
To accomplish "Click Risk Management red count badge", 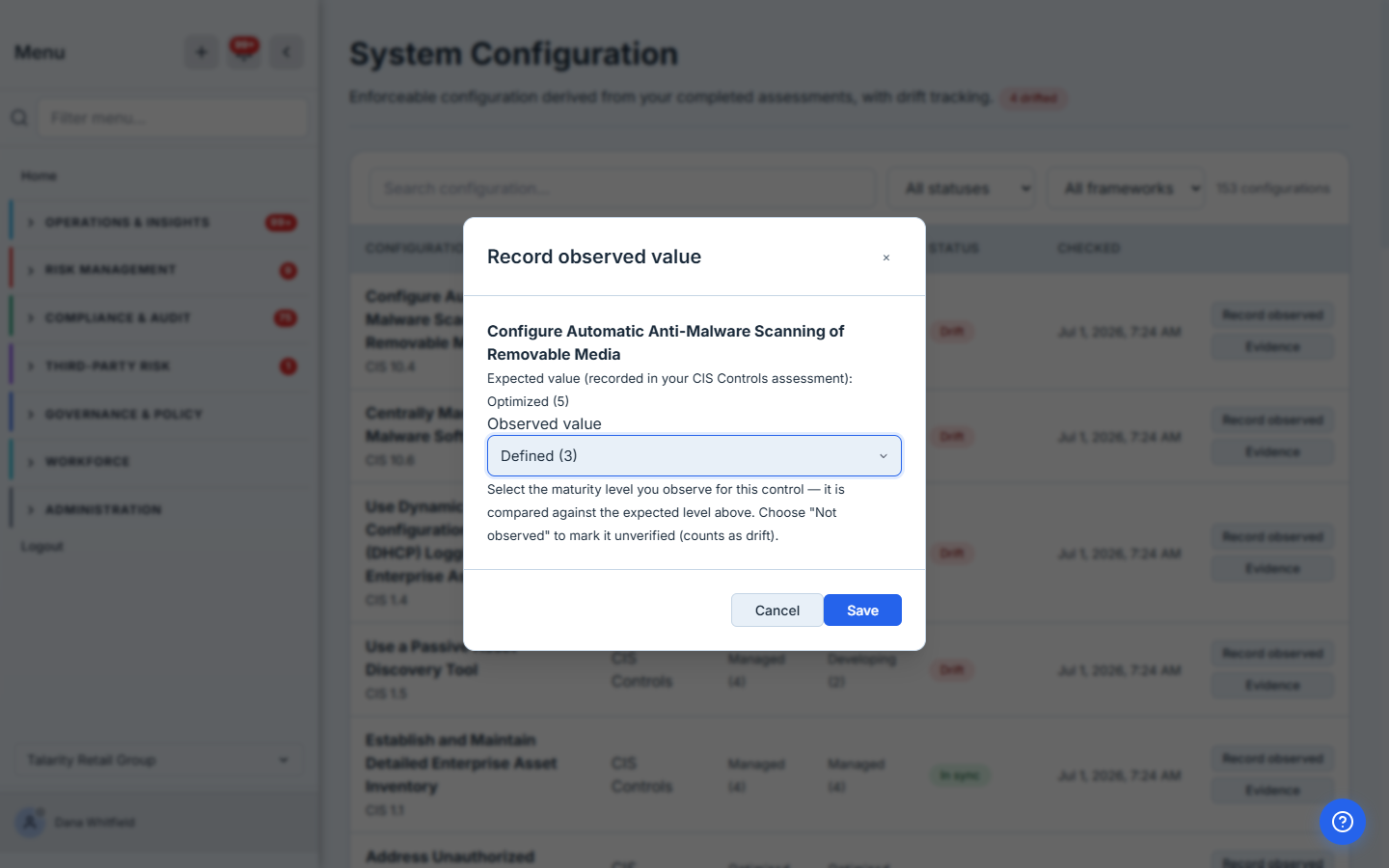I will pyautogui.click(x=288, y=271).
